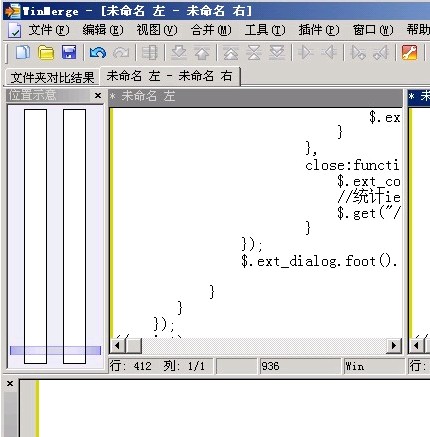Undo the last change with blue arrow

(98, 53)
